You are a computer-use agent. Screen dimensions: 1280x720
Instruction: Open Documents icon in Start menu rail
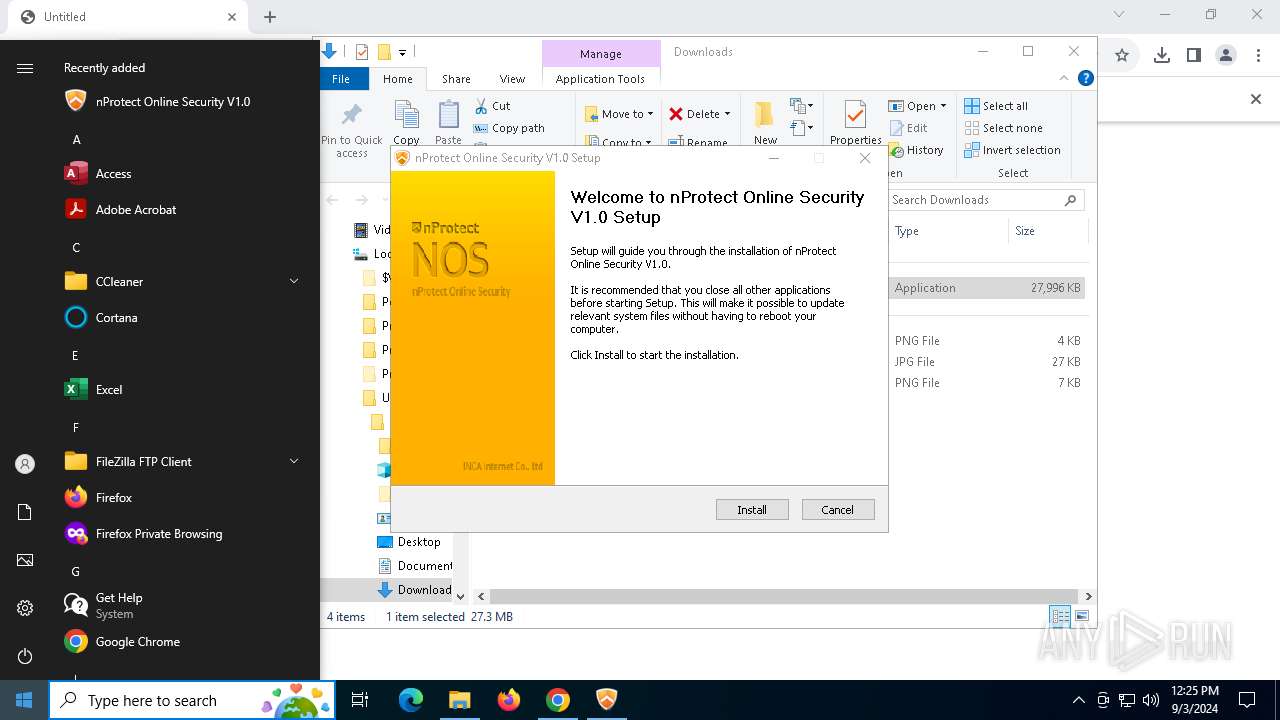tap(25, 512)
